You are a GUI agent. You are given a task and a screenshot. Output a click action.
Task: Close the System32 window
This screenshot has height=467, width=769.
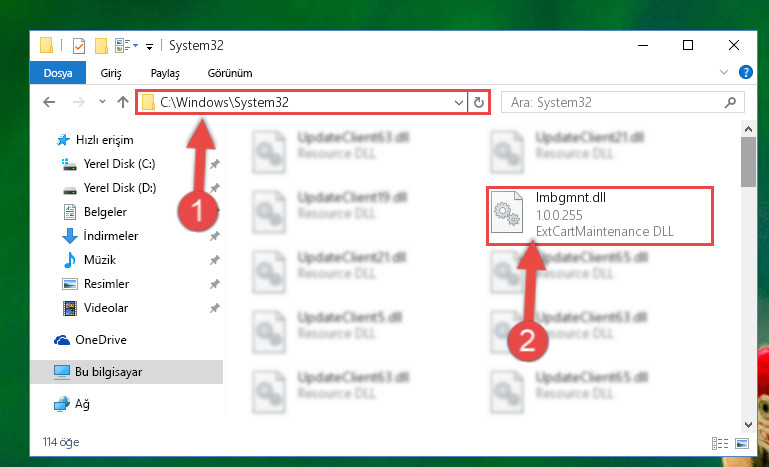click(x=734, y=46)
